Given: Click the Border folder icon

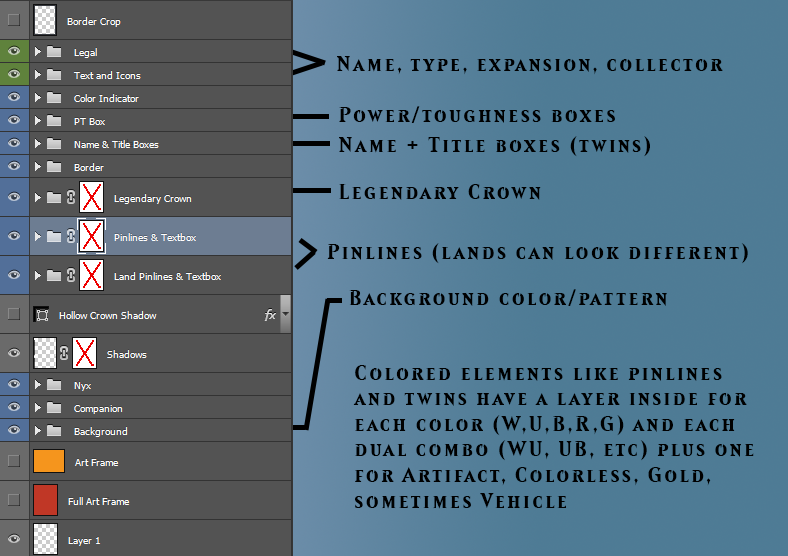Looking at the screenshot, I should pos(54,167).
